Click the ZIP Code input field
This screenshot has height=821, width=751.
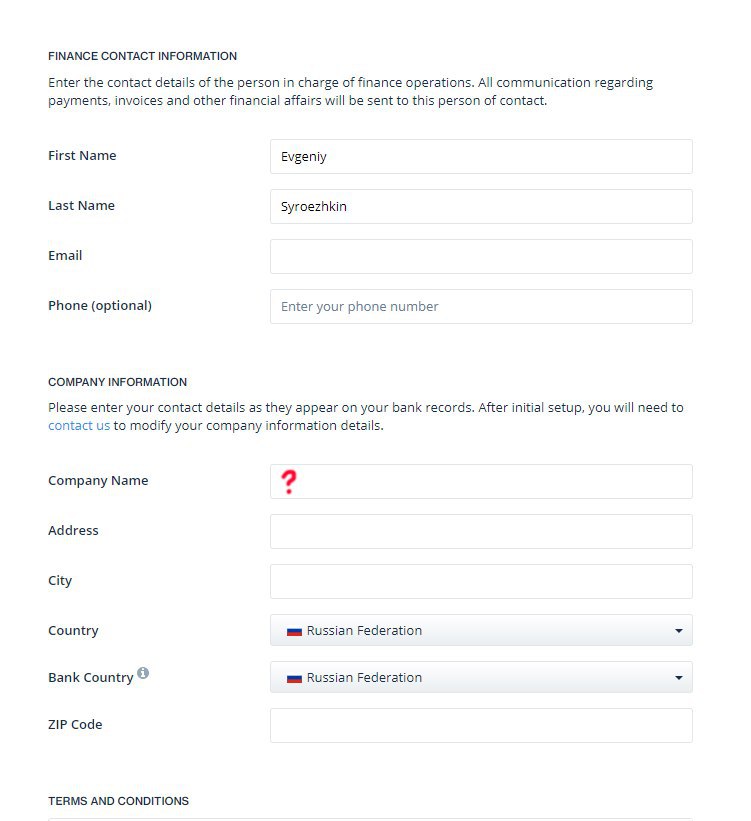click(x=480, y=725)
